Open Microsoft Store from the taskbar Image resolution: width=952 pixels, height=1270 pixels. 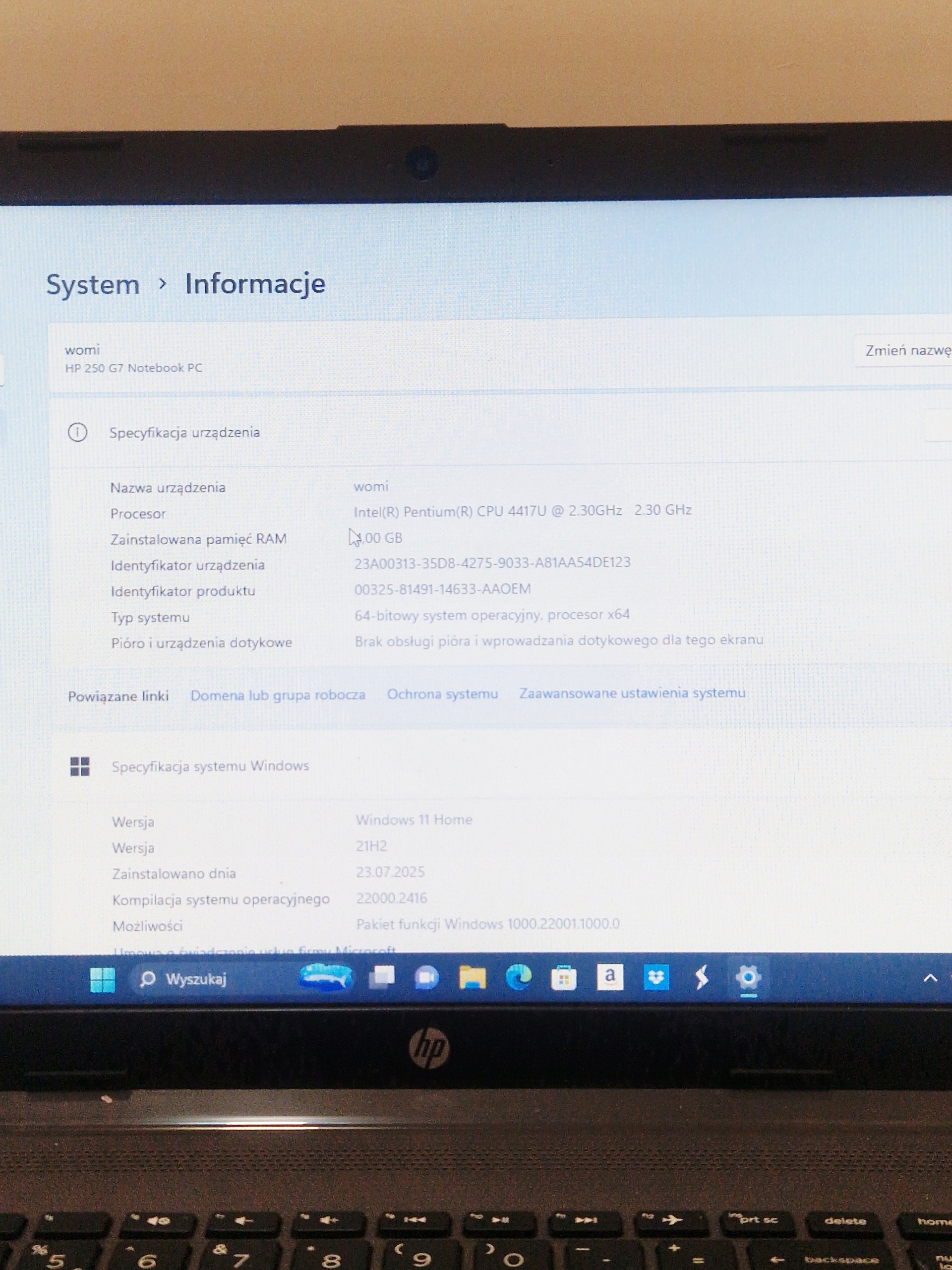(x=563, y=978)
